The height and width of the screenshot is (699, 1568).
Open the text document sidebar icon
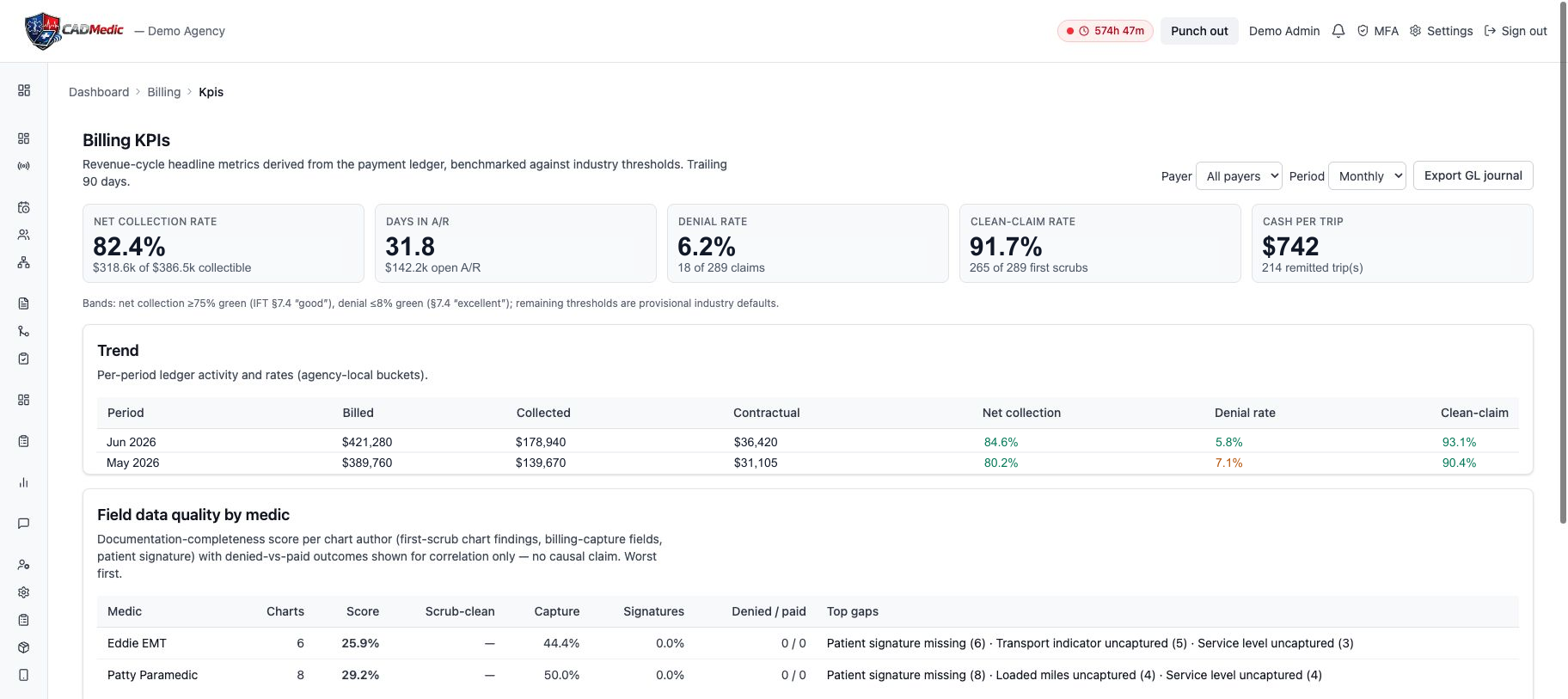(24, 304)
